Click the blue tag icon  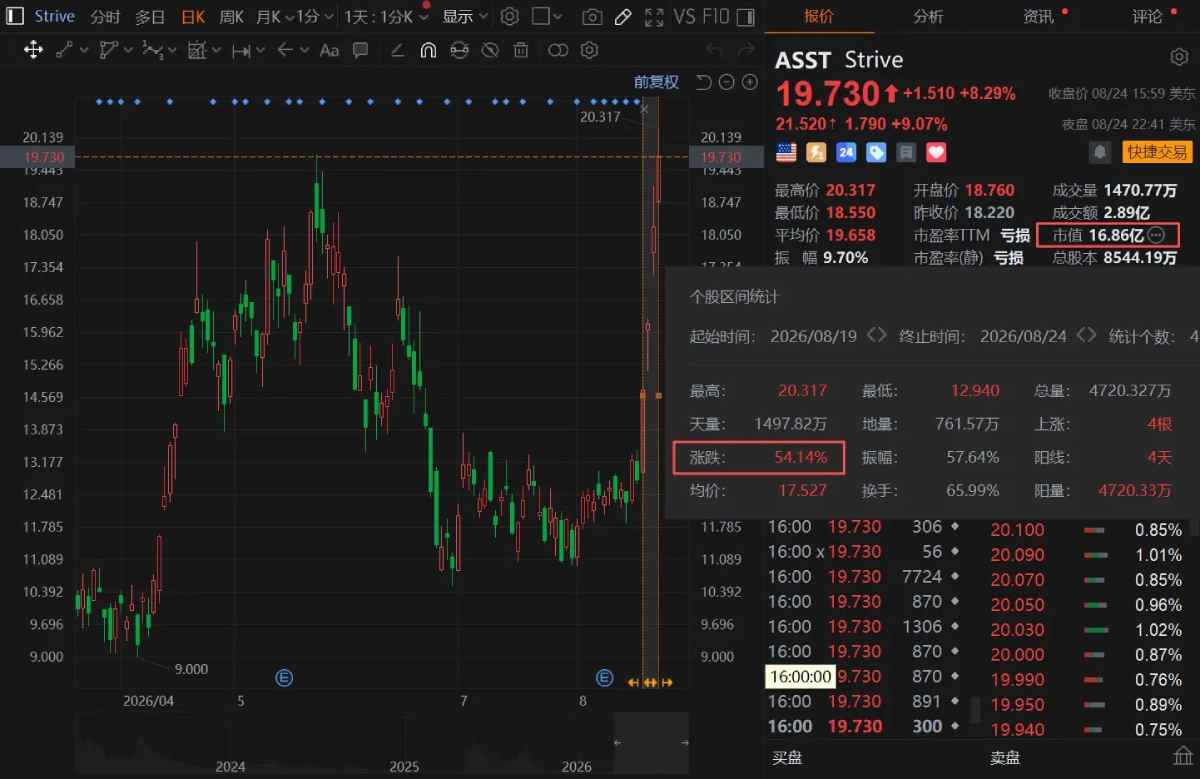[x=876, y=152]
